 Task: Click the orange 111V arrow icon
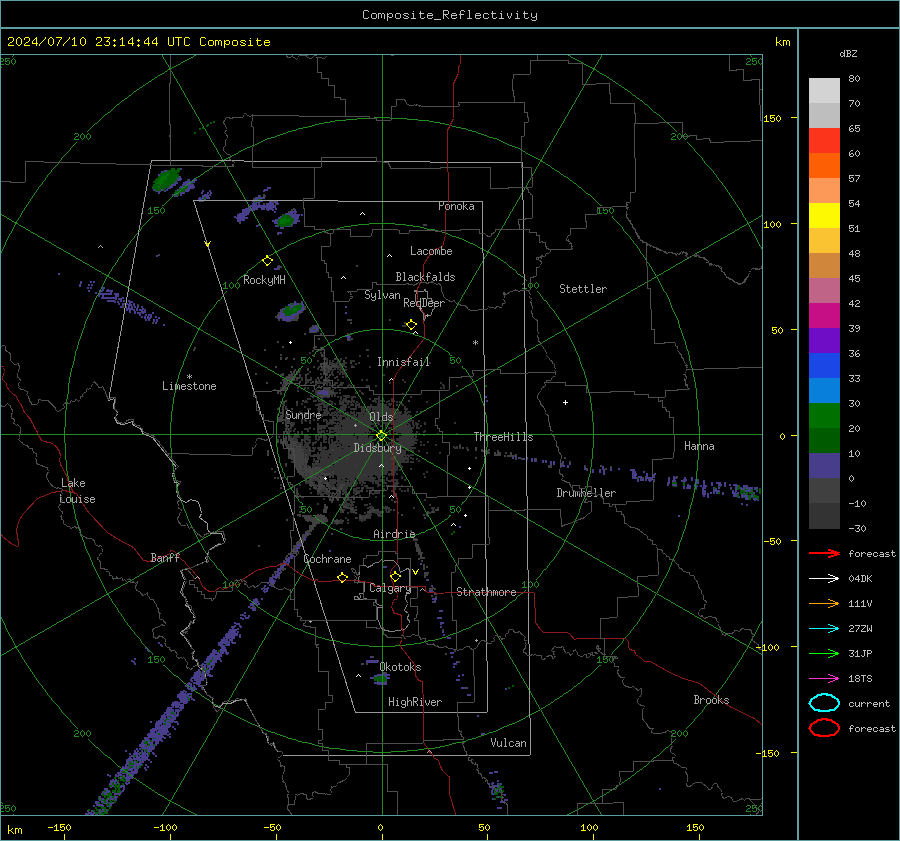pyautogui.click(x=824, y=603)
